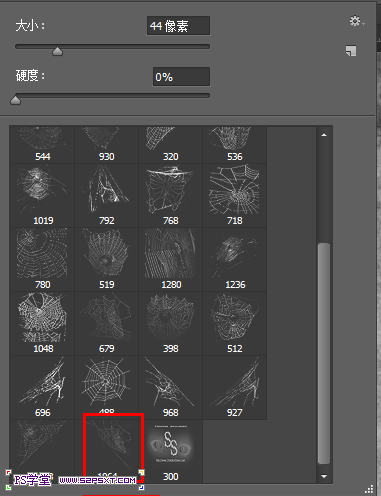This screenshot has height=496, width=381.
Task: Click the brush list scrollbar thumb
Action: 324,353
